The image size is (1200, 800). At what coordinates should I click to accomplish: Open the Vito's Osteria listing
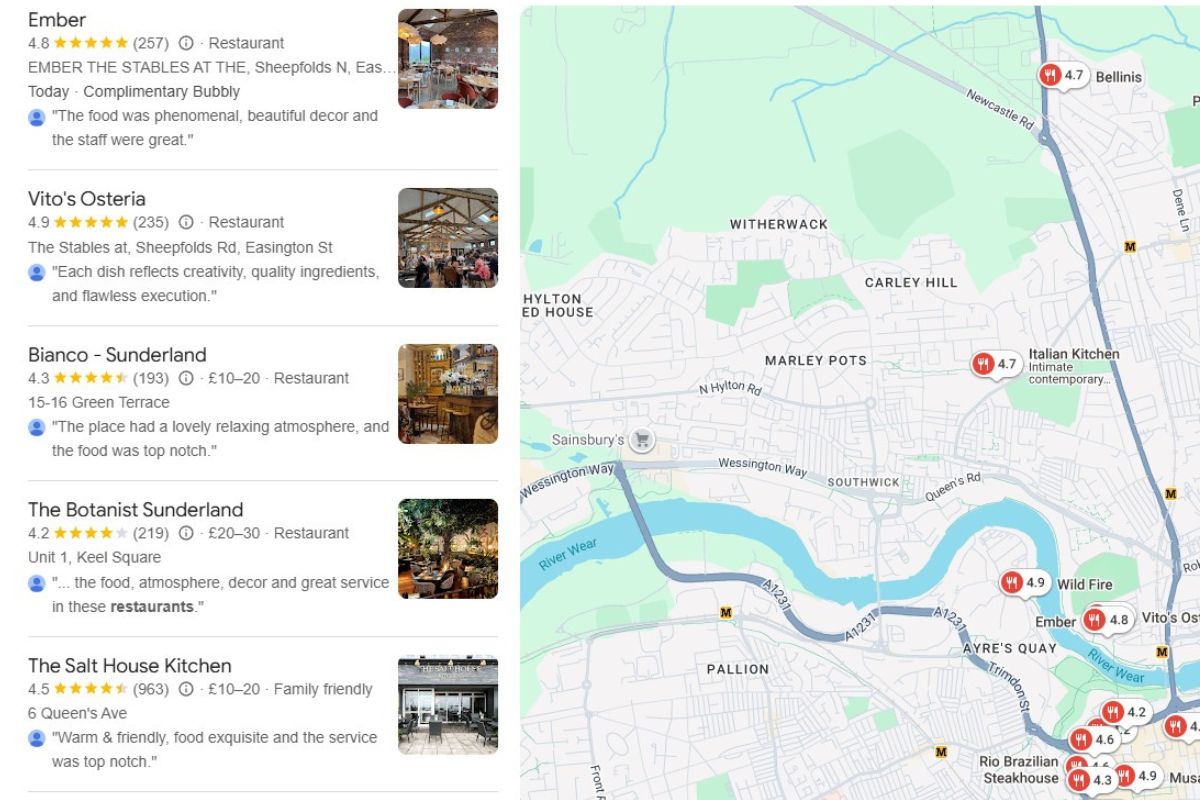point(89,198)
